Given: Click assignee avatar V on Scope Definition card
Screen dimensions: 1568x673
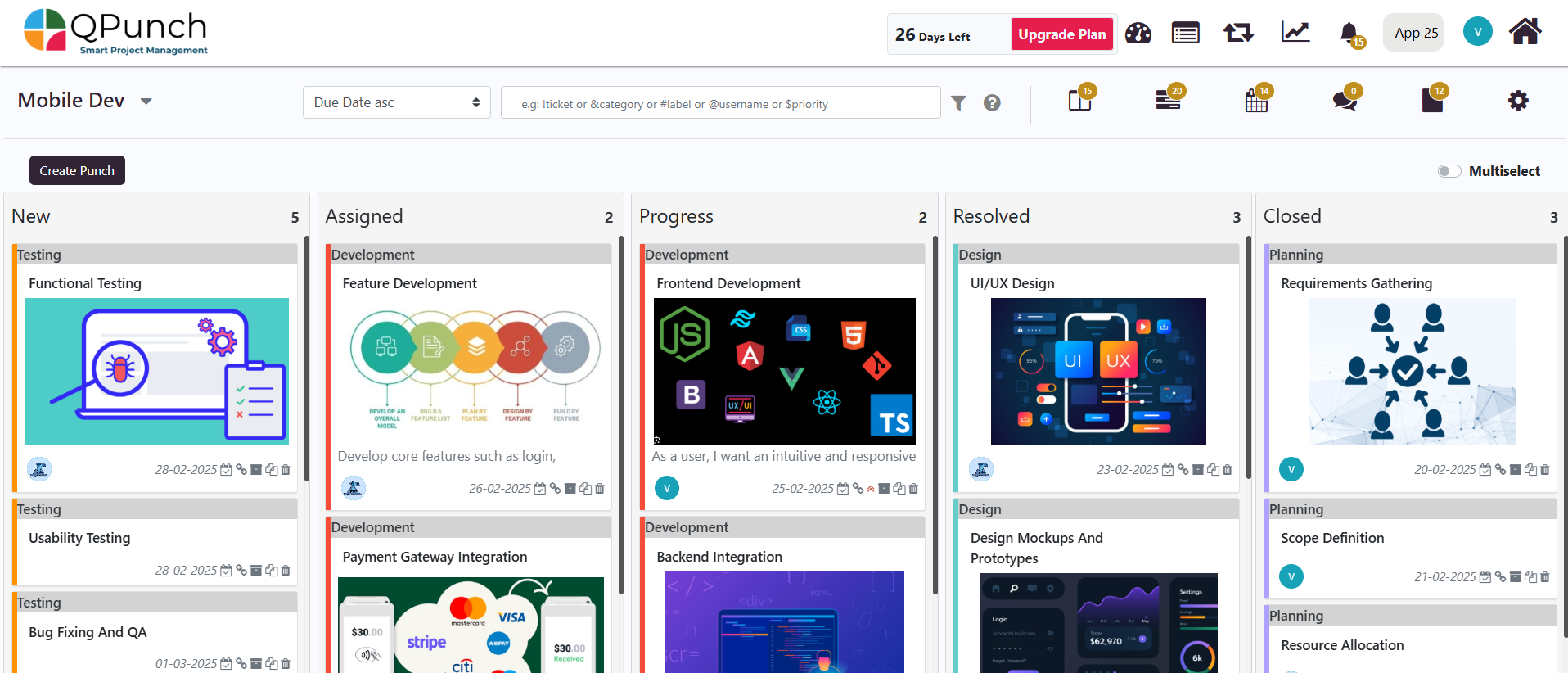Looking at the screenshot, I should pos(1291,576).
